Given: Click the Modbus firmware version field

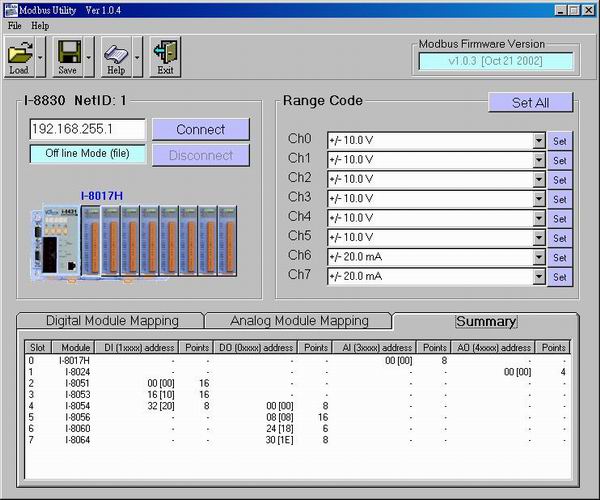Looking at the screenshot, I should [x=496, y=61].
